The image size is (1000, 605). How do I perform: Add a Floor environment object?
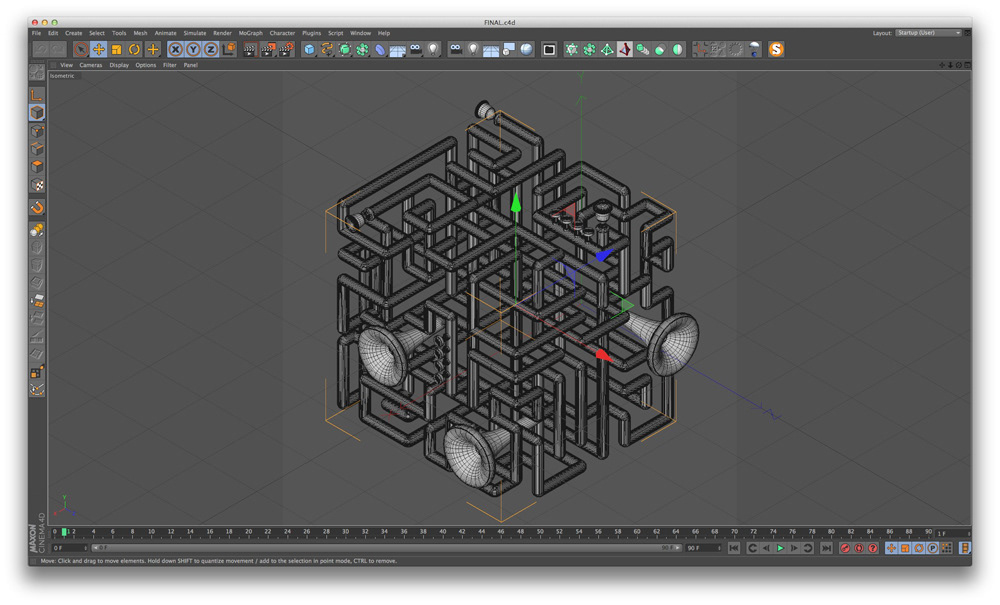(397, 49)
